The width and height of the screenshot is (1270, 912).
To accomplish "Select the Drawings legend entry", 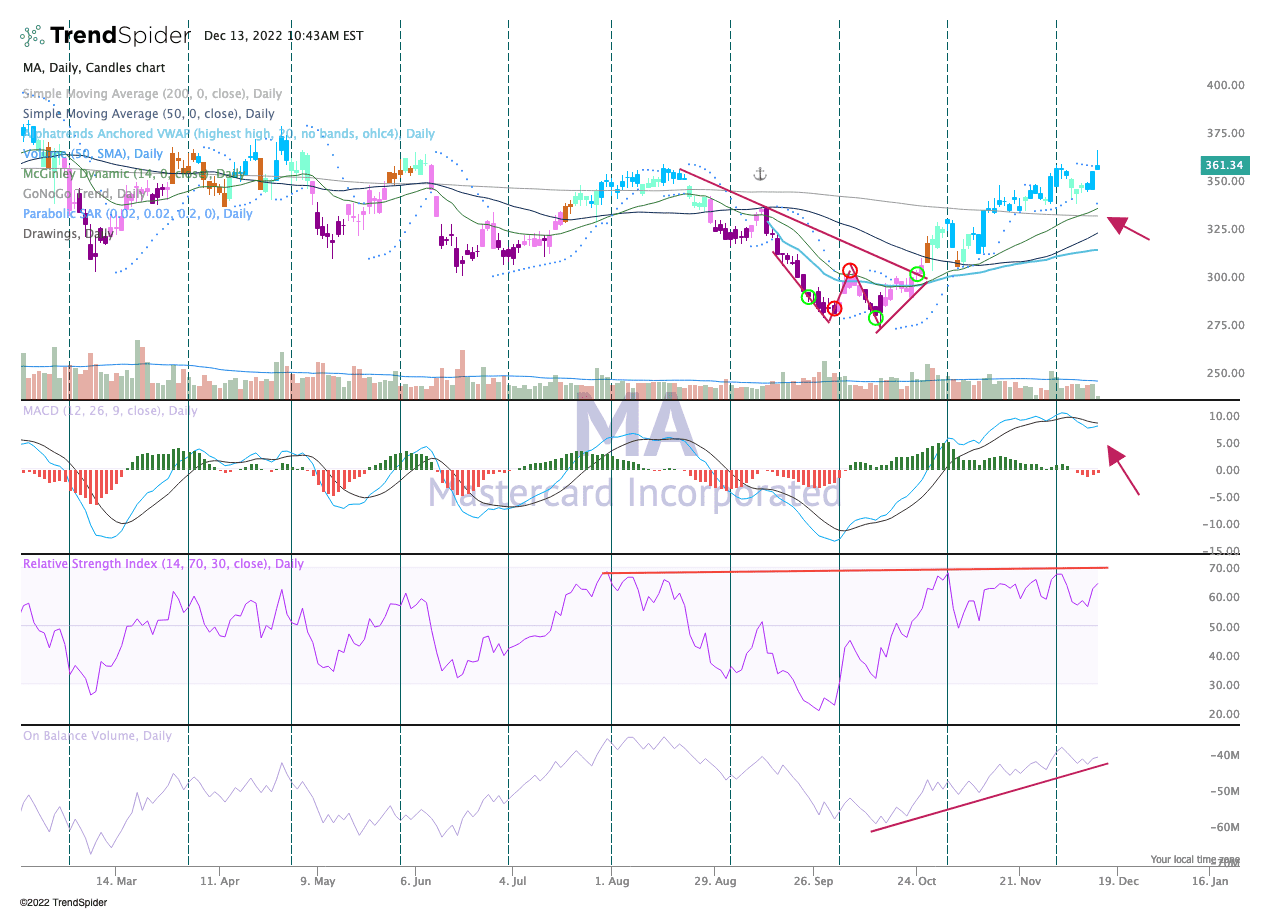I will pyautogui.click(x=60, y=234).
